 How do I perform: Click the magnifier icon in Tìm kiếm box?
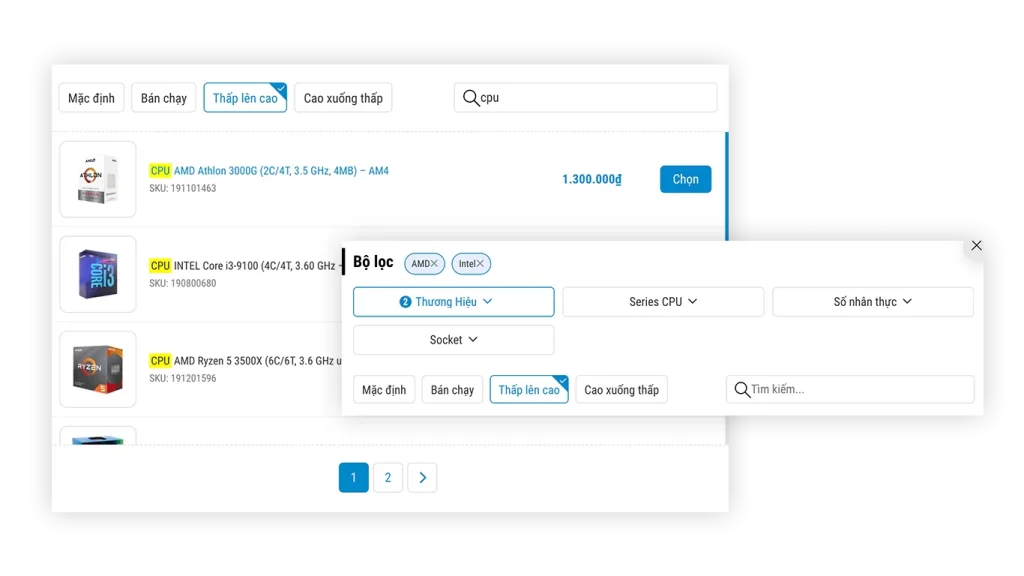[x=742, y=390]
